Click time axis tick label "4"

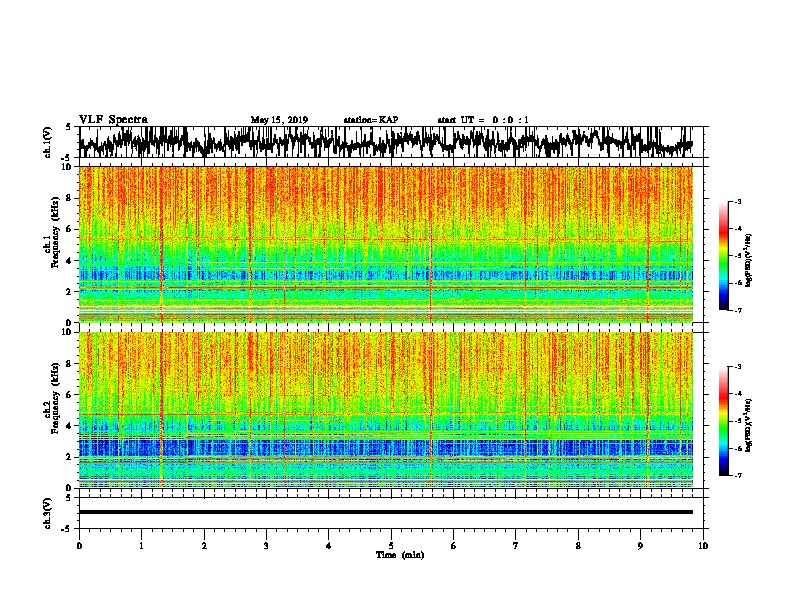pos(329,546)
